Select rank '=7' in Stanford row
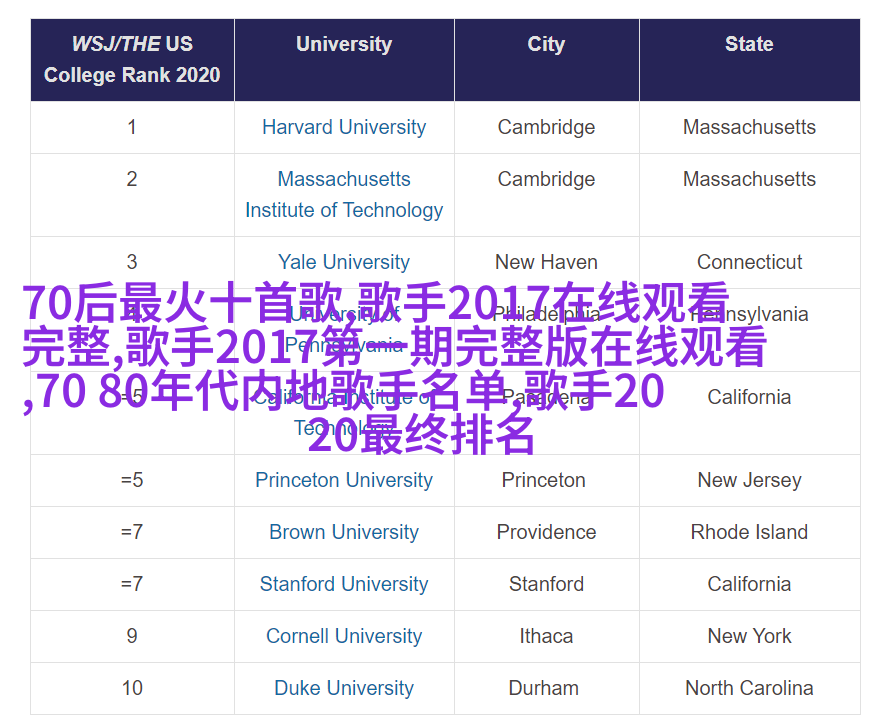The image size is (878, 726). [132, 584]
